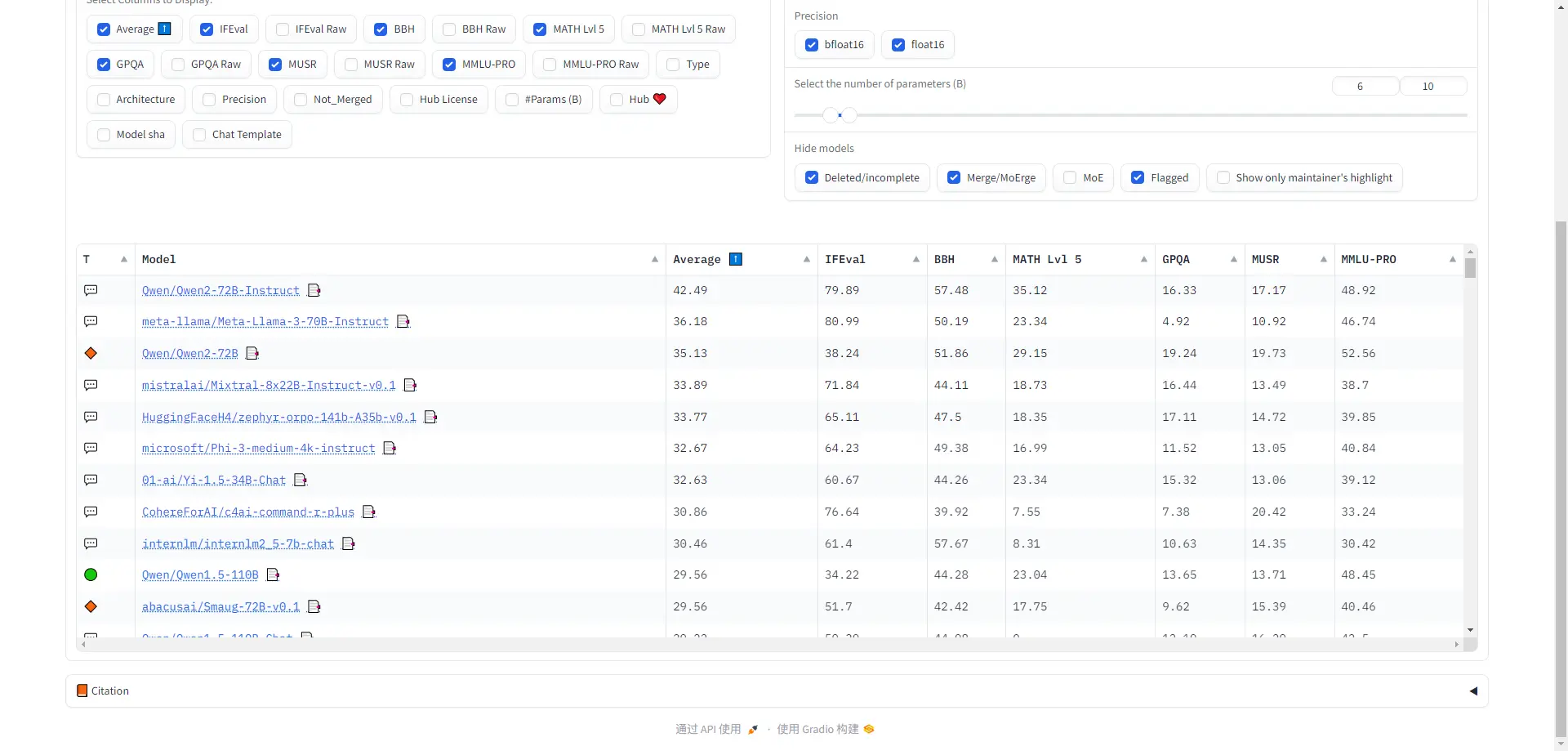This screenshot has height=751, width=1568.
Task: Click maximum parameters input showing 10
Action: pos(1433,86)
